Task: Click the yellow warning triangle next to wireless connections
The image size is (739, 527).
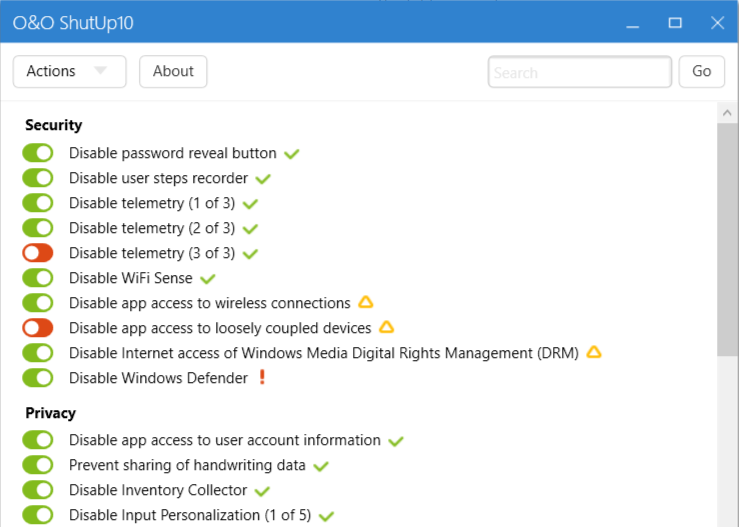Action: point(366,302)
